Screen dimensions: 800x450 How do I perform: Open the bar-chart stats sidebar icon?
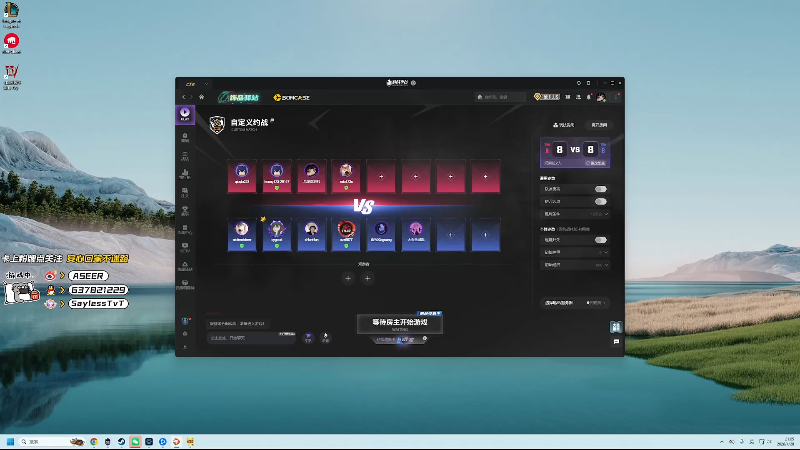click(x=185, y=174)
